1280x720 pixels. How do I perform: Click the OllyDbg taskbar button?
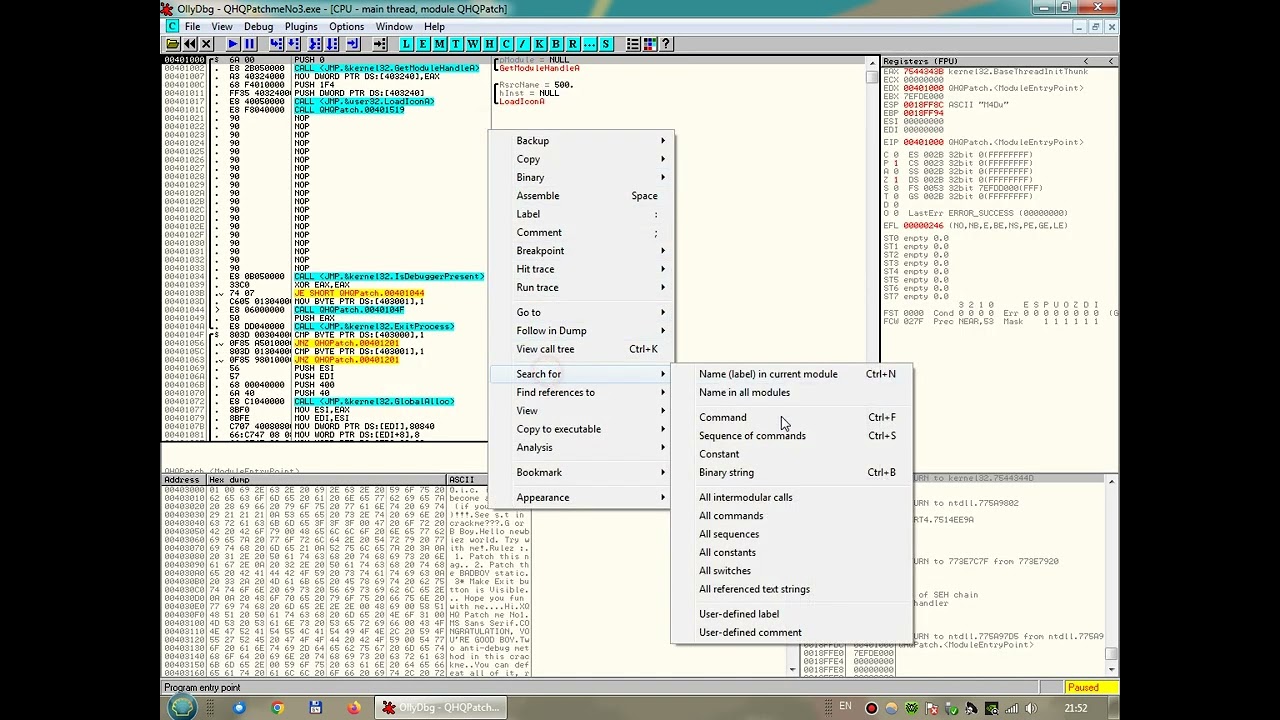point(441,708)
